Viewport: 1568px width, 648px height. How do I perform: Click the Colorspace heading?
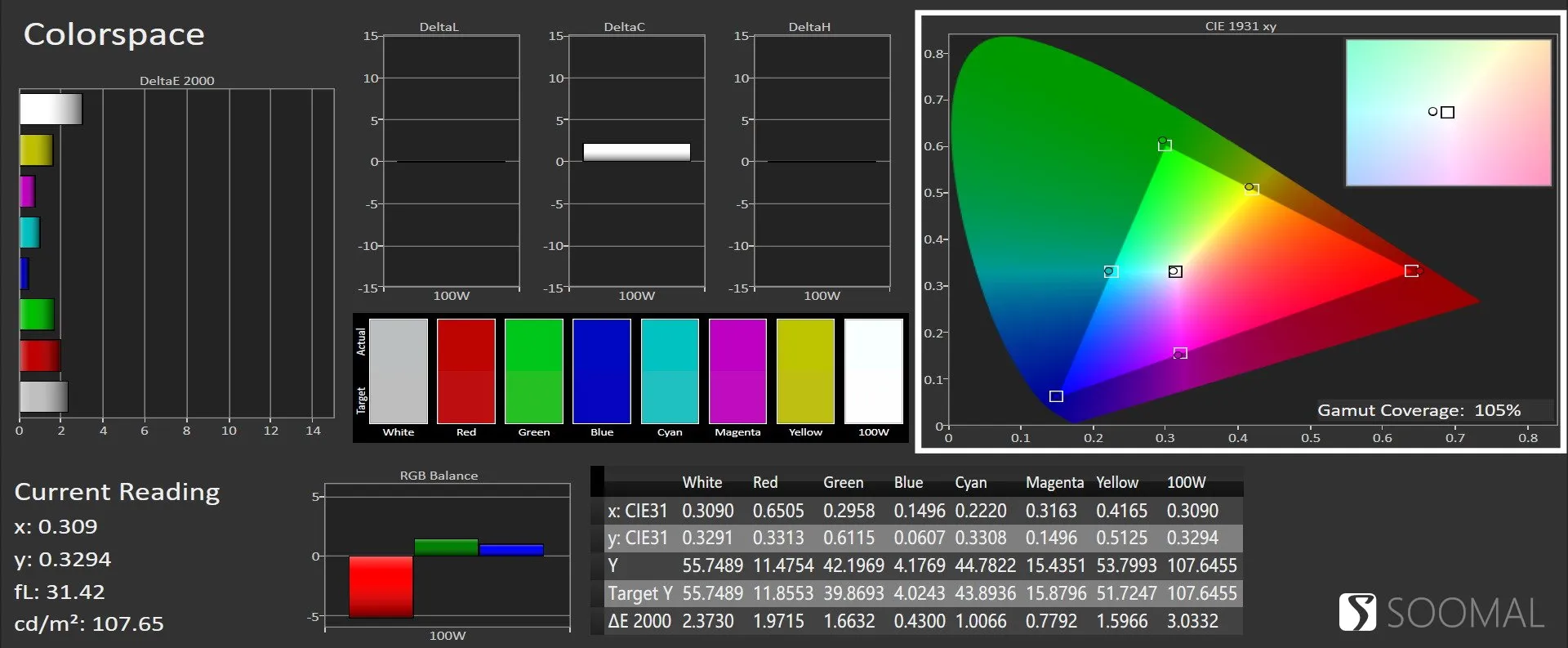click(x=114, y=34)
